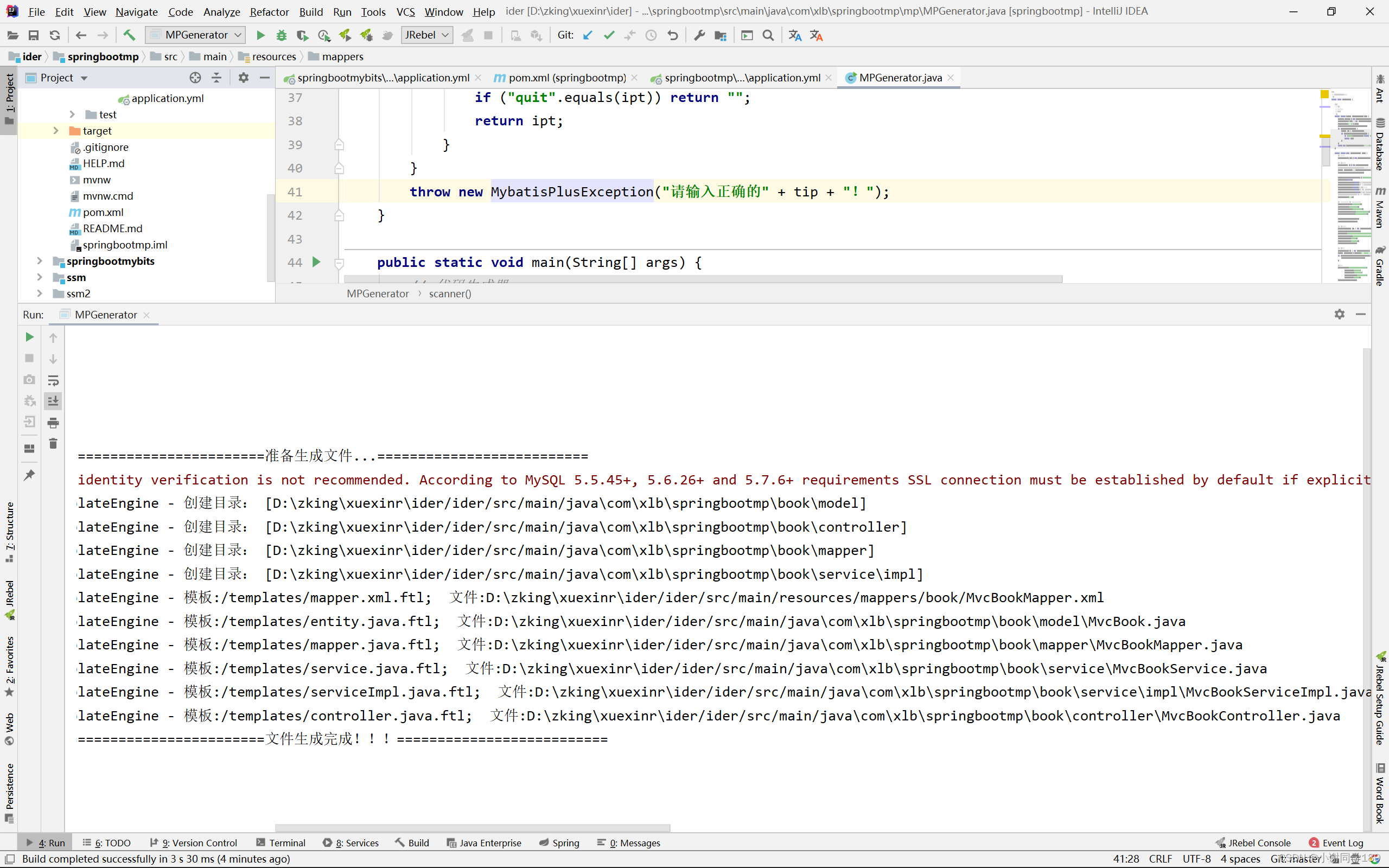This screenshot has height=868, width=1389.
Task: Synchronize files with the refresh icon
Action: tap(54, 35)
